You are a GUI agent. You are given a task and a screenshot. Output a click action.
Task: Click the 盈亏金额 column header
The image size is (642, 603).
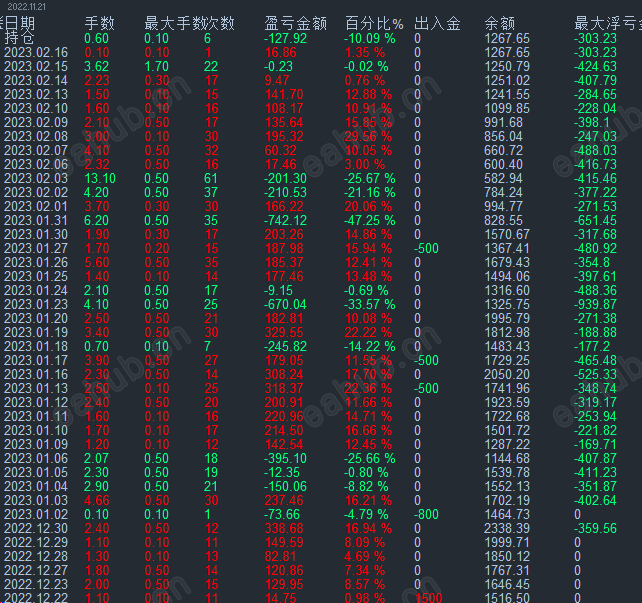coord(296,23)
